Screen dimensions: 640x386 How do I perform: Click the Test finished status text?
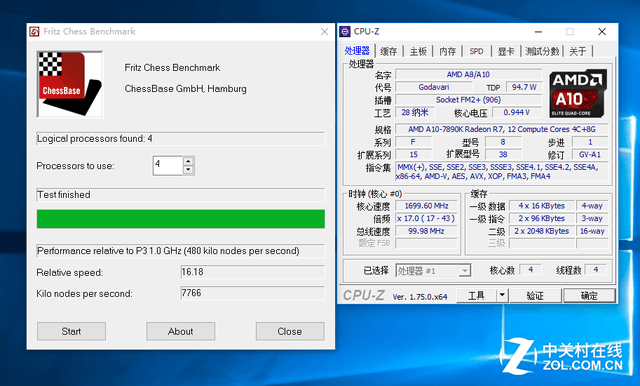64,195
